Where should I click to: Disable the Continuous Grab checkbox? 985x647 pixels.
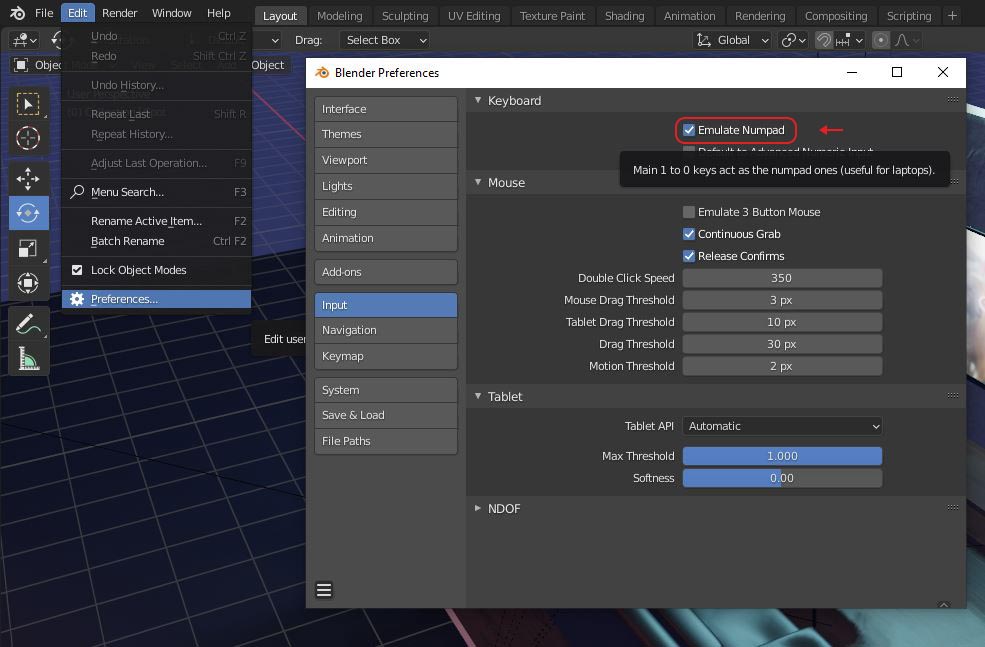pyautogui.click(x=688, y=233)
